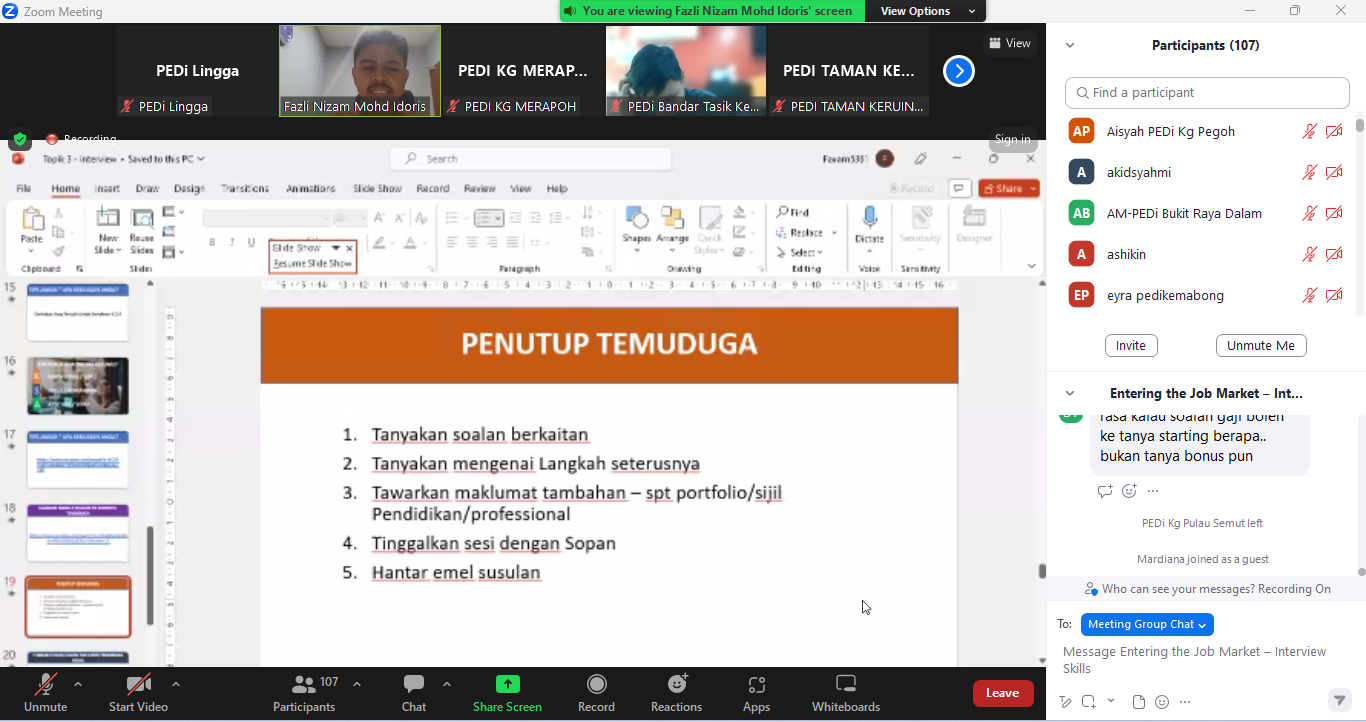Show next video tiles with the blue arrow
Image resolution: width=1366 pixels, height=722 pixels.
(958, 71)
